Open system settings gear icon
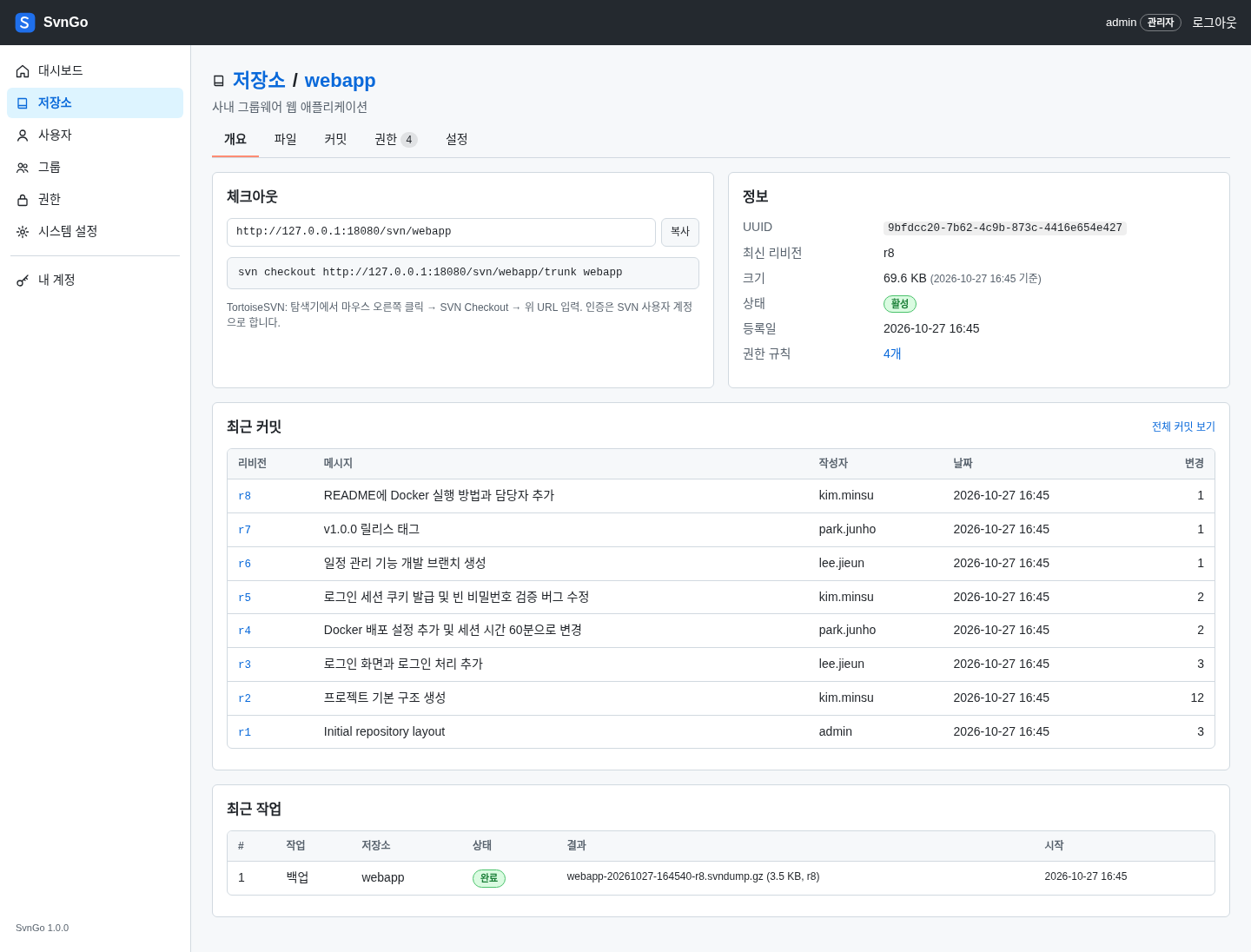Image resolution: width=1251 pixels, height=952 pixels. [x=23, y=232]
